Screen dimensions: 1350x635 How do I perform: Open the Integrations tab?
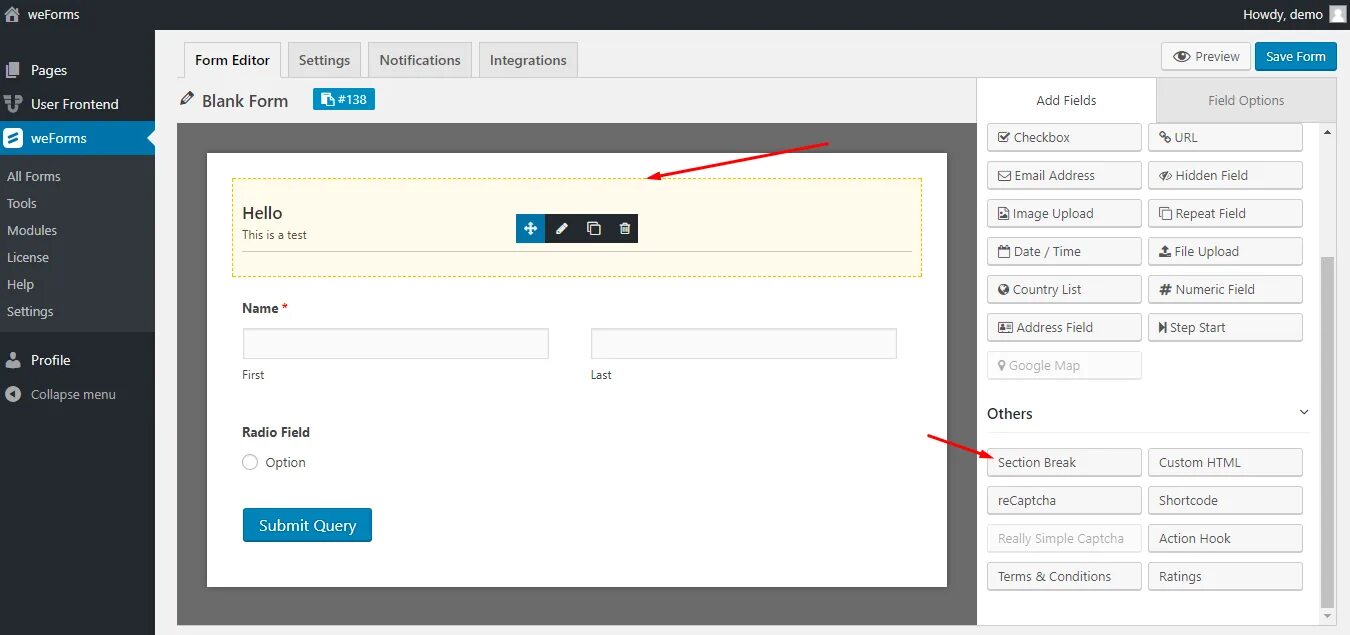tap(528, 60)
